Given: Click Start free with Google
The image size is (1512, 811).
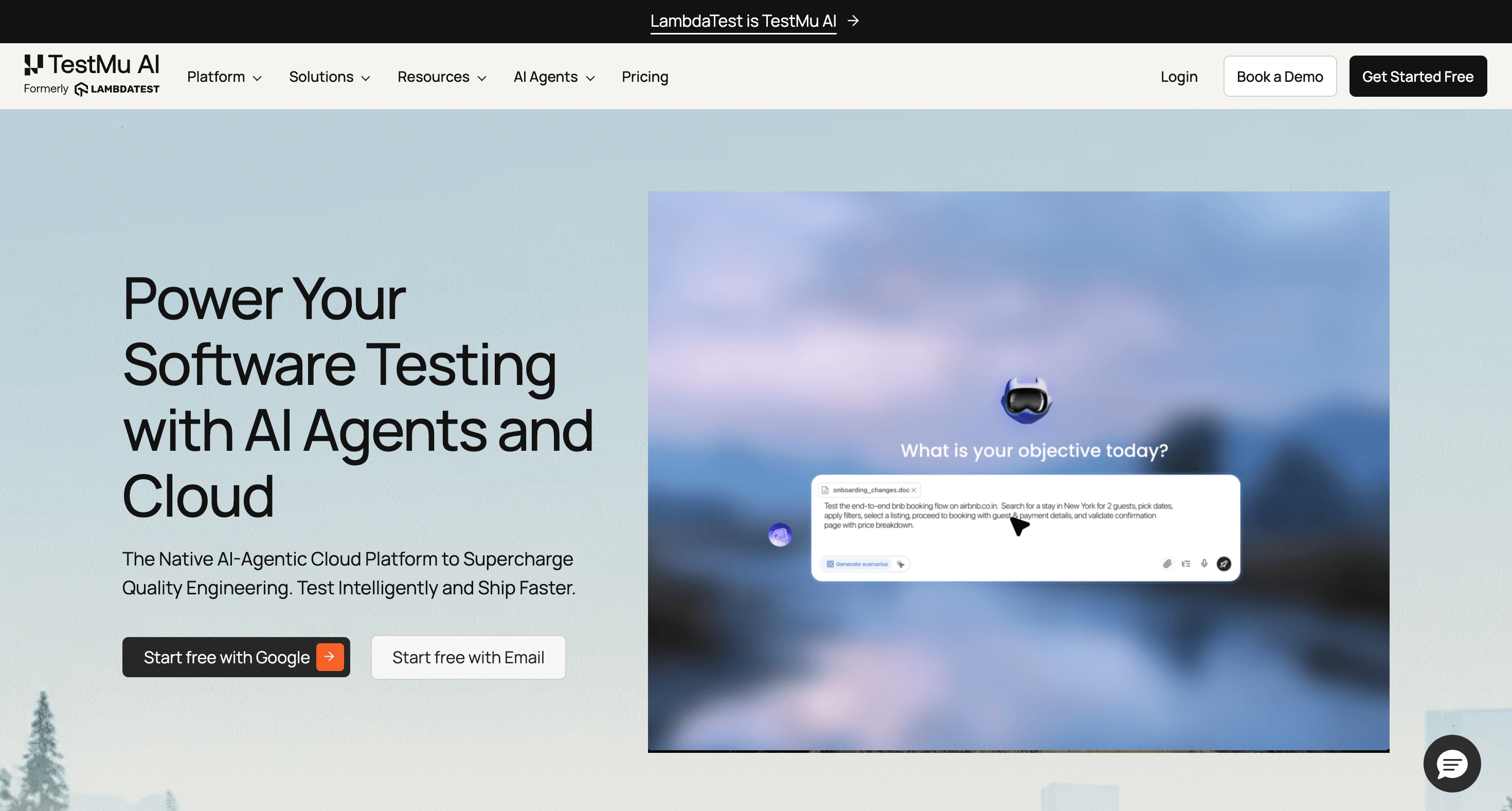Looking at the screenshot, I should tap(236, 657).
